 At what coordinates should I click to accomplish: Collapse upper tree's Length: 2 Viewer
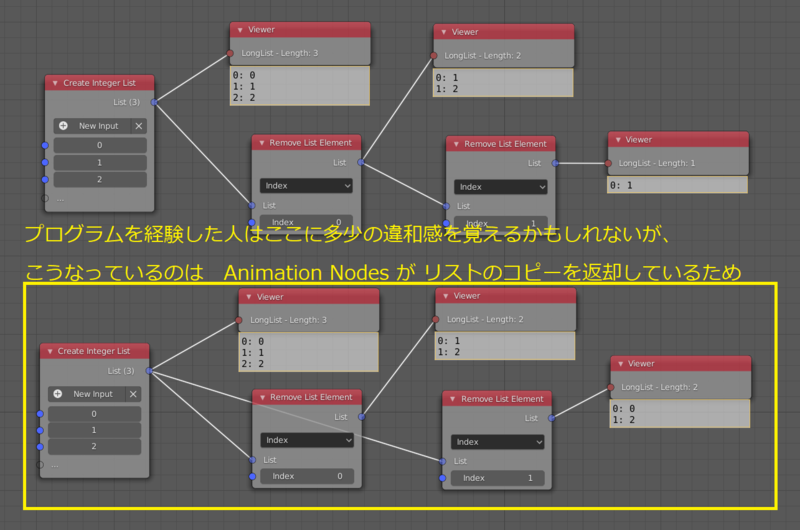(443, 32)
